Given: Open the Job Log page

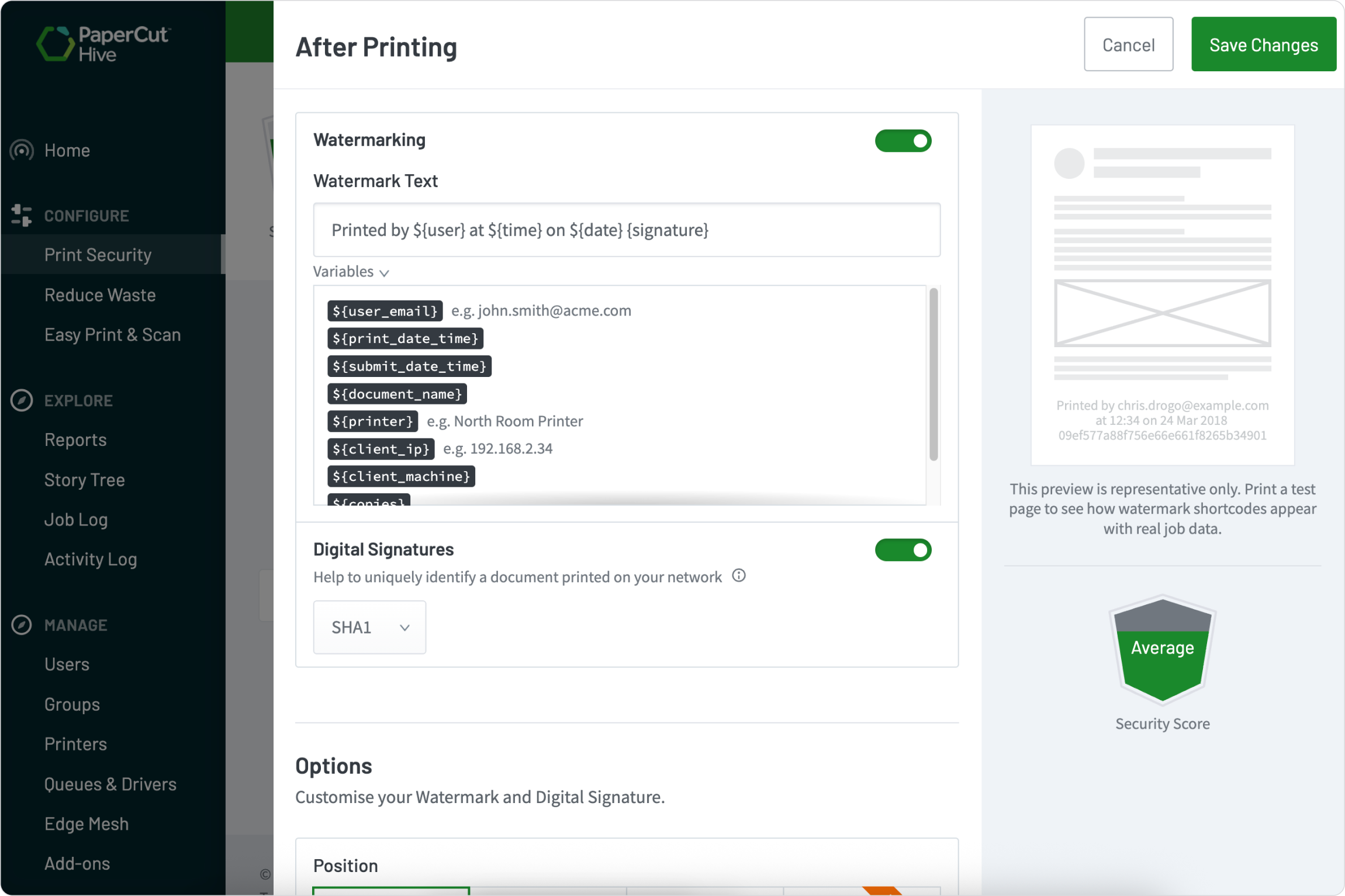Looking at the screenshot, I should (76, 519).
